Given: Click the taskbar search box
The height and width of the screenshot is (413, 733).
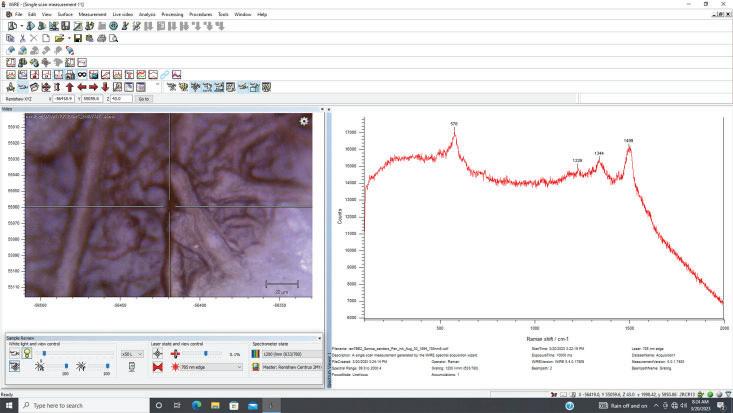Looking at the screenshot, I should point(83,406).
